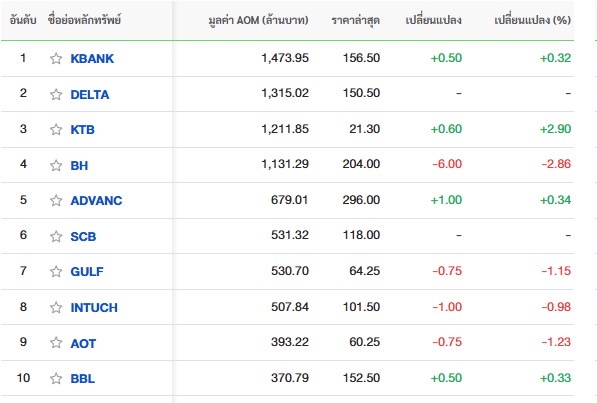This screenshot has height=403, width=597.
Task: Open the GULF stock page
Action: tap(87, 272)
